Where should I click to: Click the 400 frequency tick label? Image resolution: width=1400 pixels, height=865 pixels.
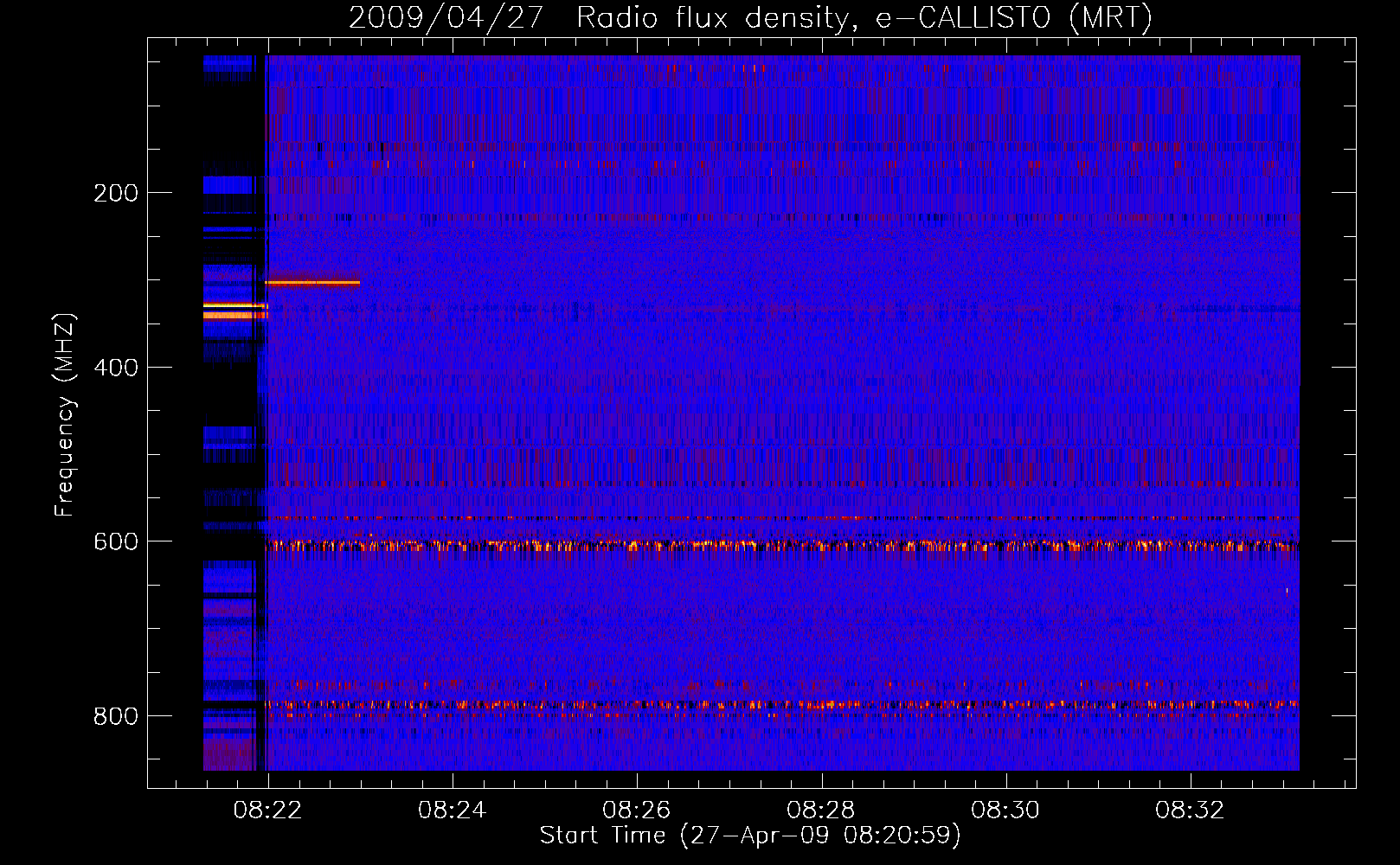click(115, 368)
